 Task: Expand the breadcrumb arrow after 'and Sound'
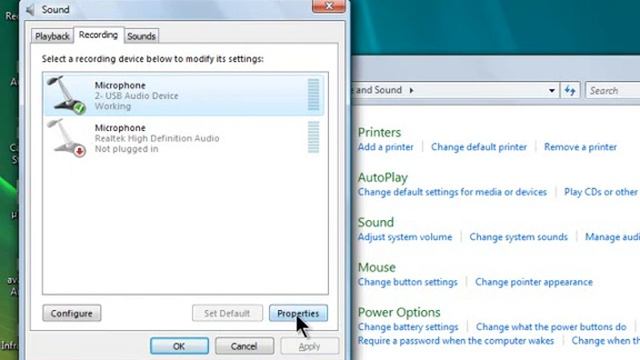click(411, 90)
